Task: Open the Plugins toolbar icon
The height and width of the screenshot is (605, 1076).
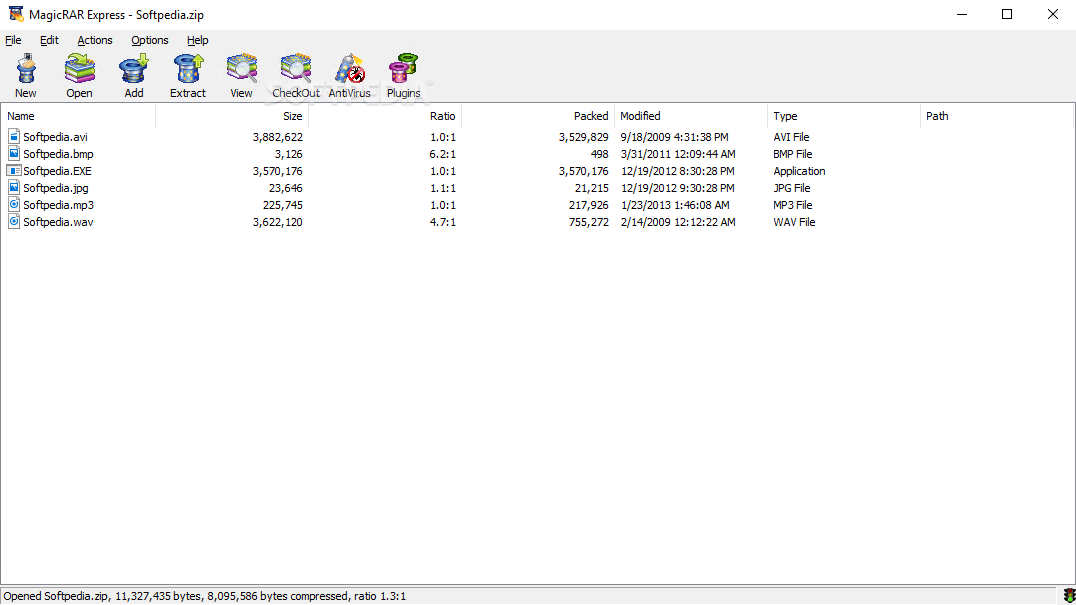Action: pos(404,69)
